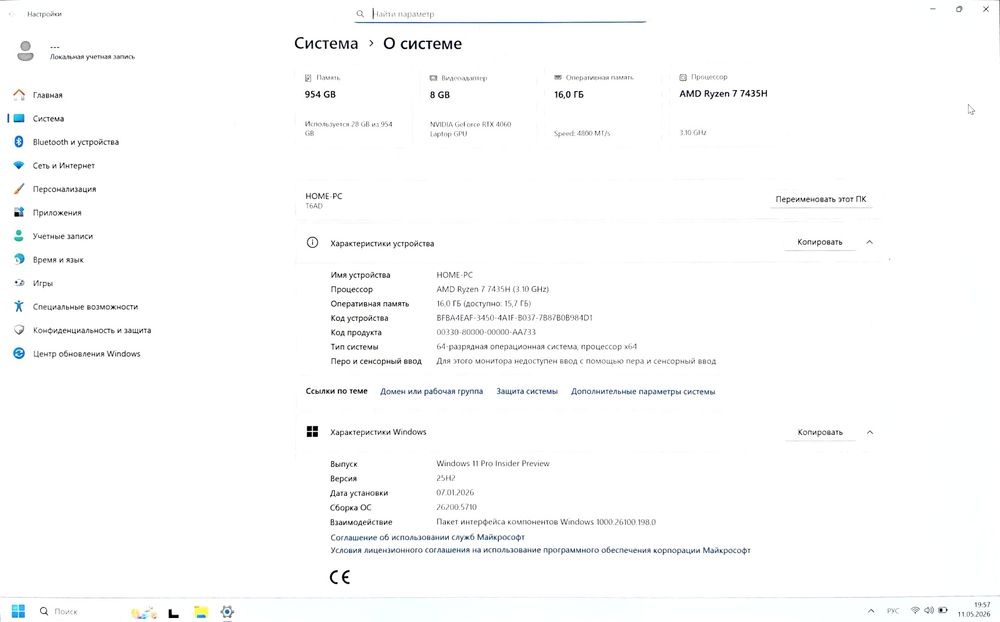The width and height of the screenshot is (1000, 622).
Task: Click the 16,0 ГБ (доступно: 15,7 ГБ) value
Action: (483, 304)
